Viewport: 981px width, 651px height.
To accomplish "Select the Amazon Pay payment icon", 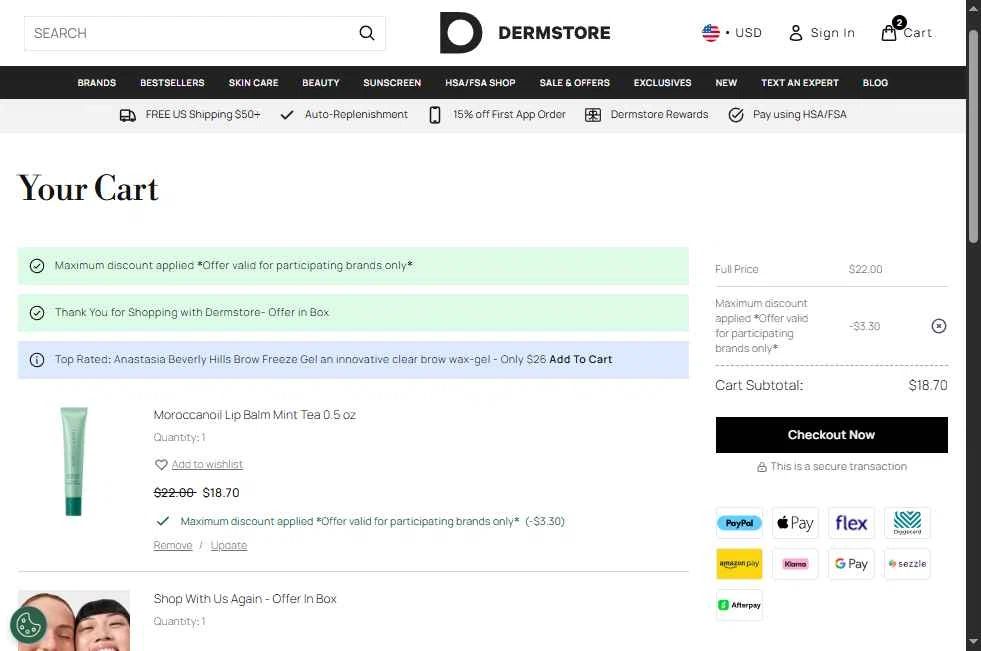I will 739,564.
